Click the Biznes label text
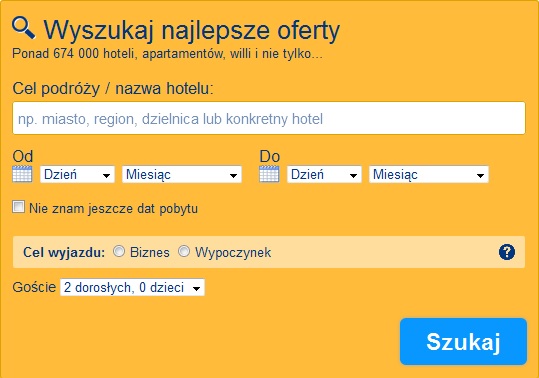Viewport: 539px width, 378px height. coord(150,253)
